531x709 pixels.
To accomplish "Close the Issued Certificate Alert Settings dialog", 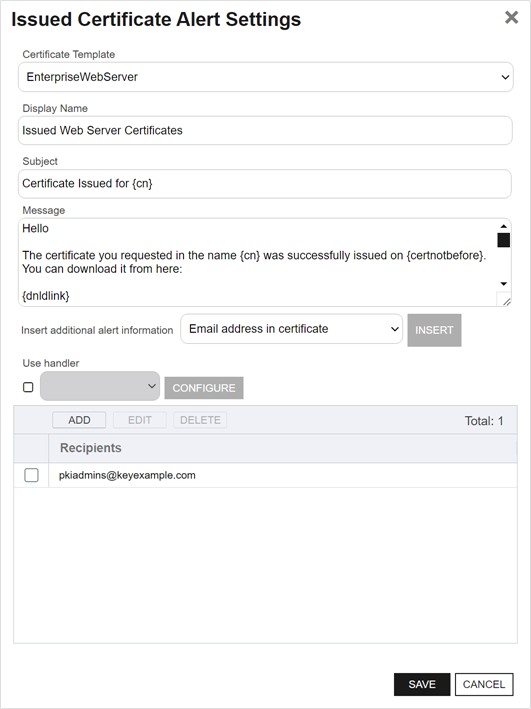I will (511, 18).
